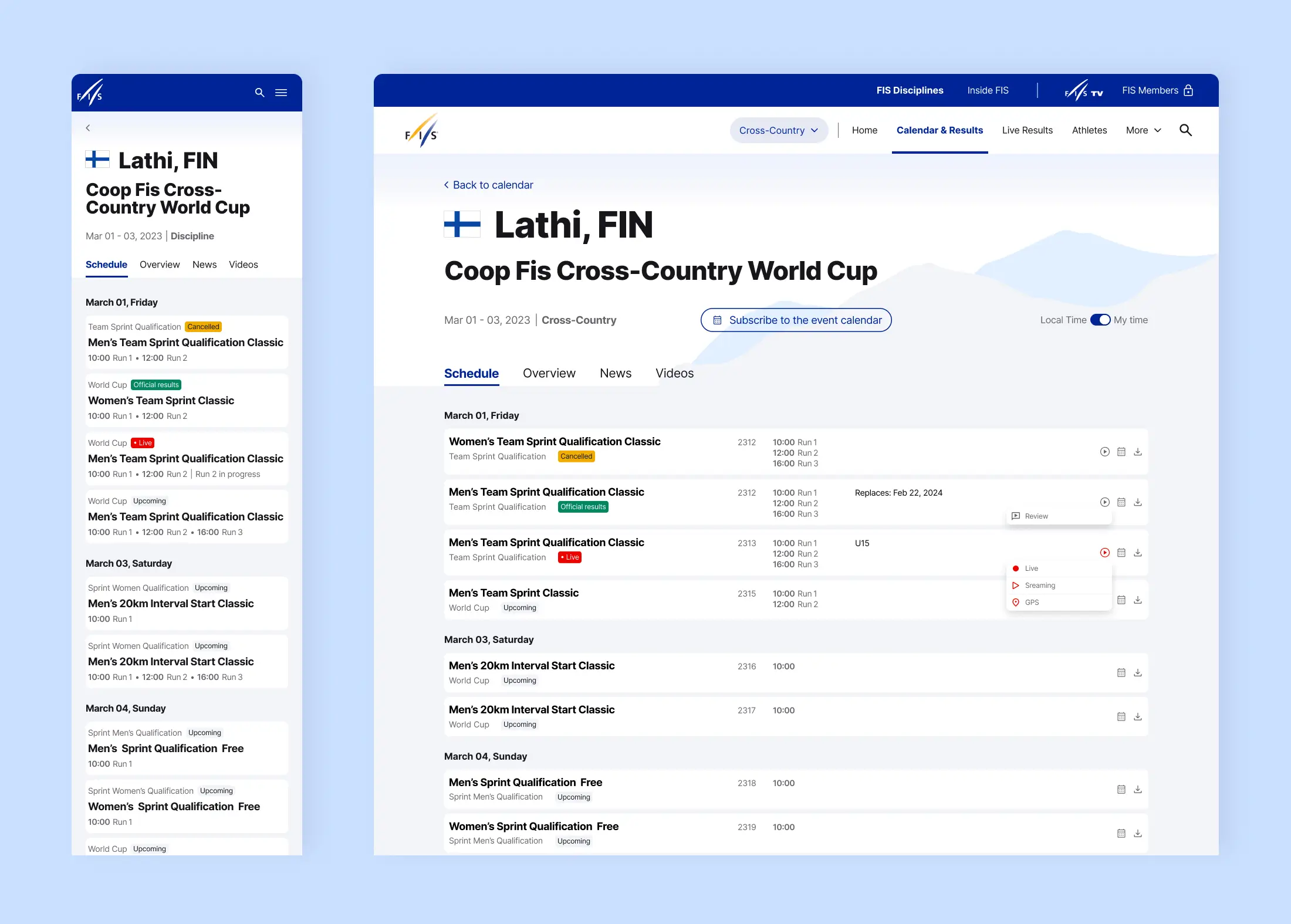Viewport: 1291px width, 924px height.
Task: Expand the Cross-Country discipline dropdown
Action: pyautogui.click(x=779, y=130)
